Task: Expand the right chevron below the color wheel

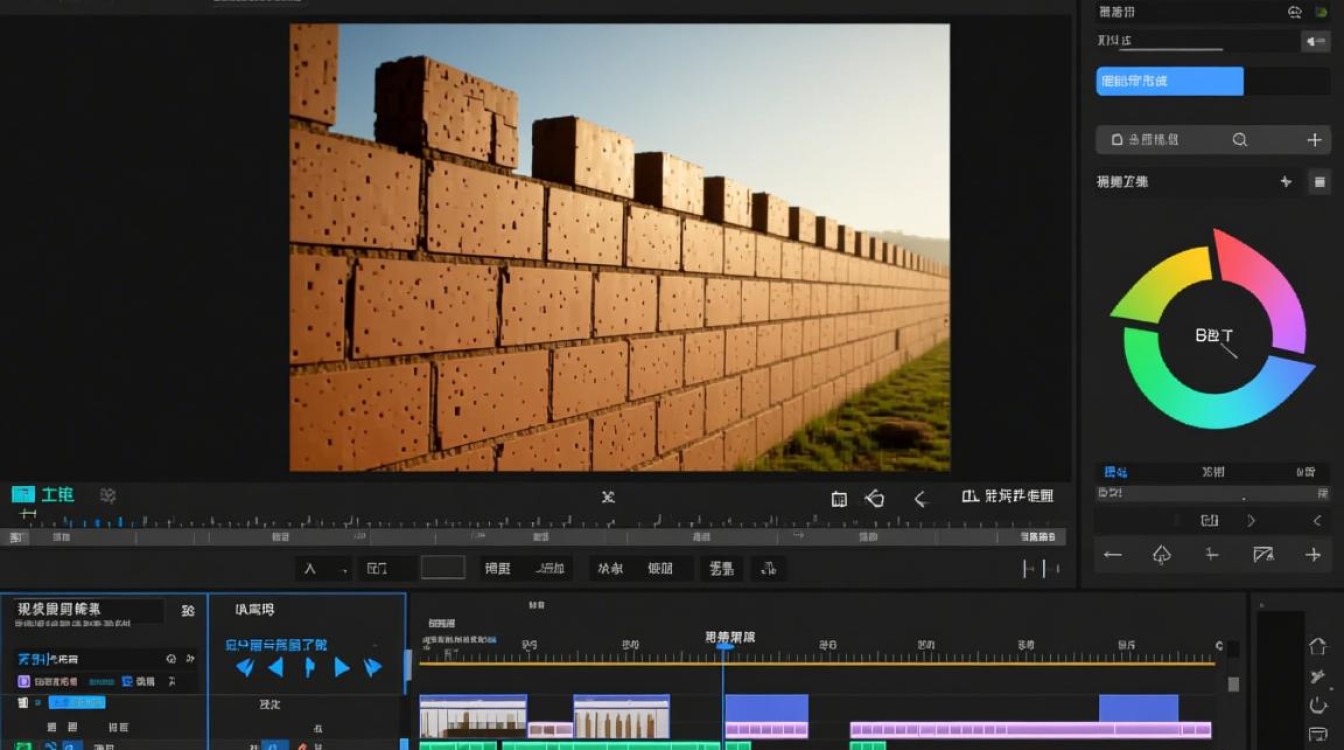Action: pos(1251,521)
